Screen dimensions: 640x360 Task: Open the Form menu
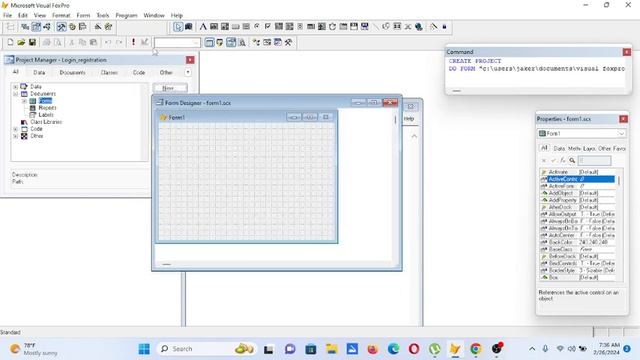[83, 15]
